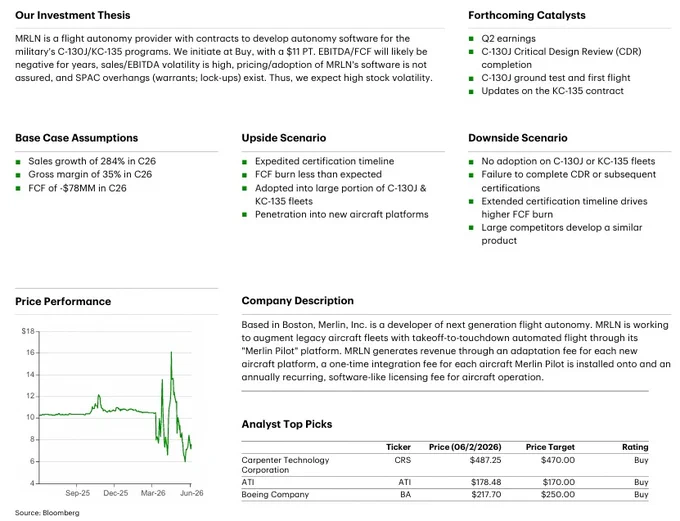Click the 'Company Description' heading
This screenshot has width=680, height=521.
(298, 301)
